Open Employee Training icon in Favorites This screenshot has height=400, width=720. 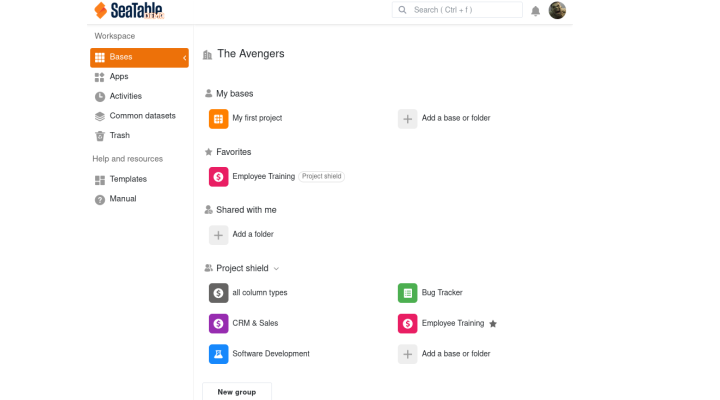point(219,177)
